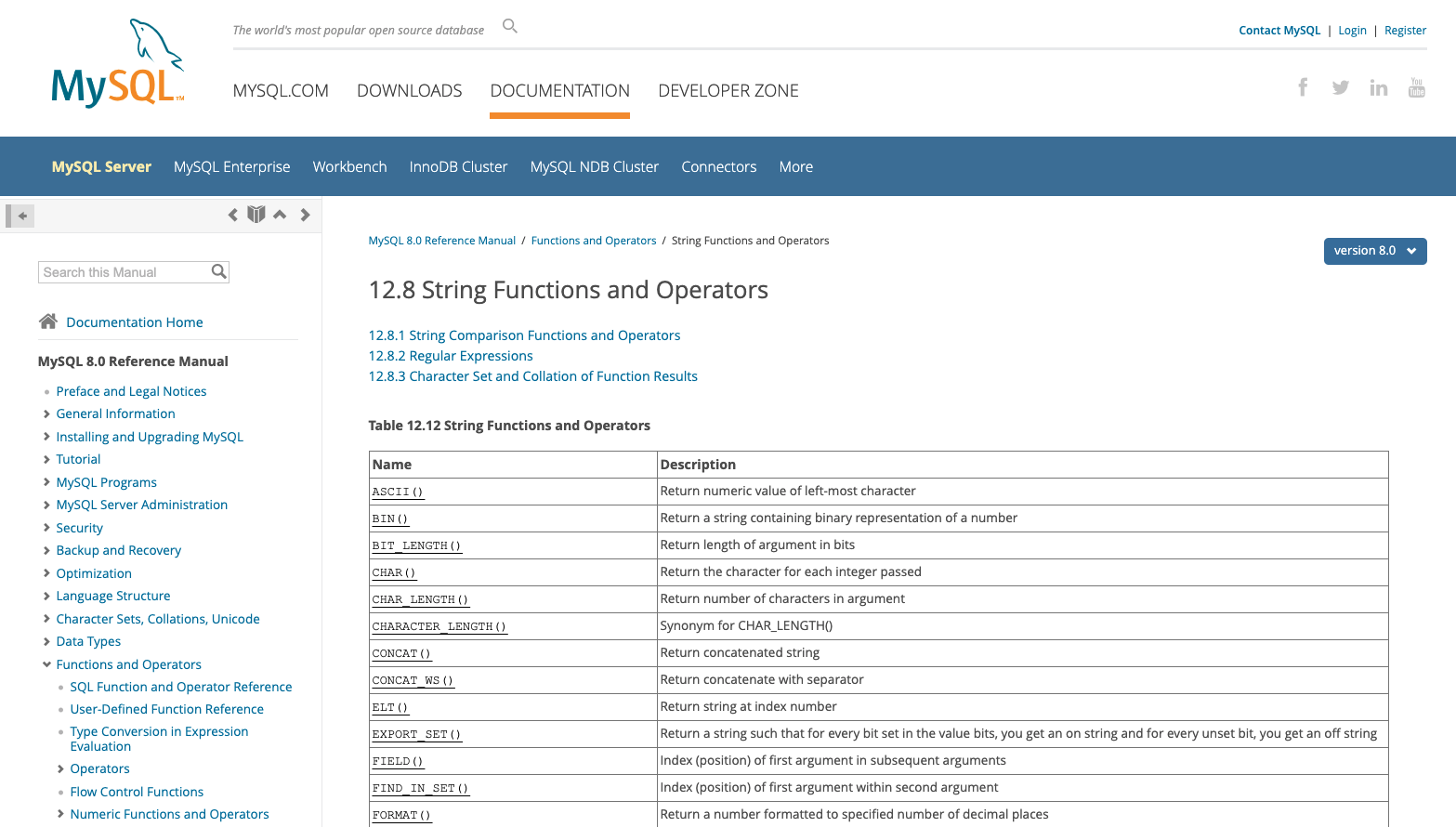Expand the Operators sub-node

tap(60, 768)
